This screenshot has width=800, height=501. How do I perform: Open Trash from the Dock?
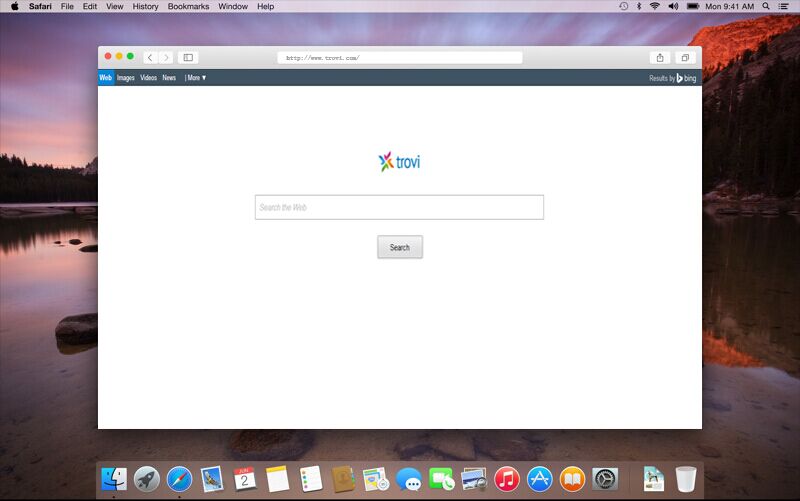point(686,479)
